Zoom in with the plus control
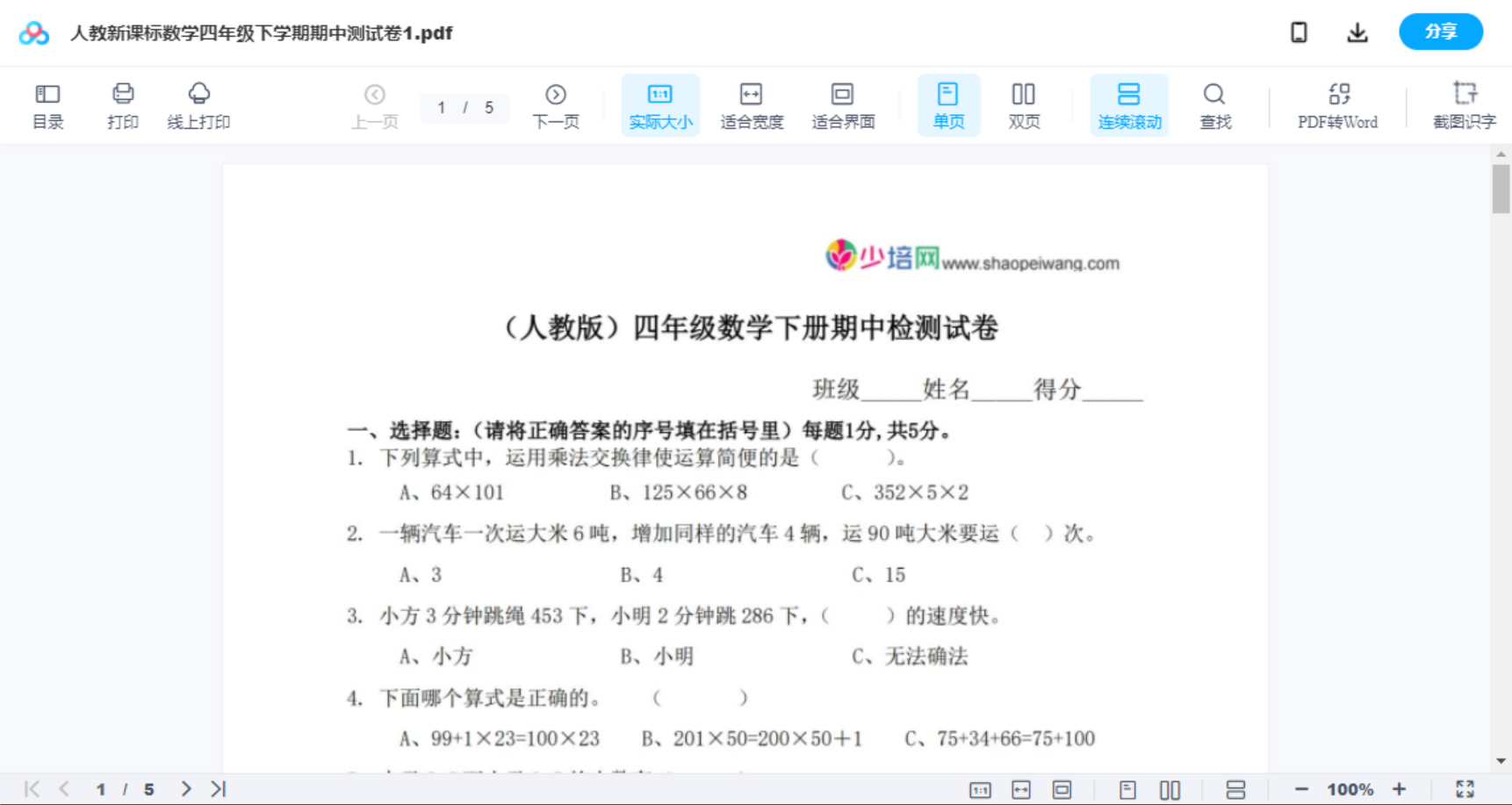Image resolution: width=1512 pixels, height=805 pixels. click(1400, 788)
